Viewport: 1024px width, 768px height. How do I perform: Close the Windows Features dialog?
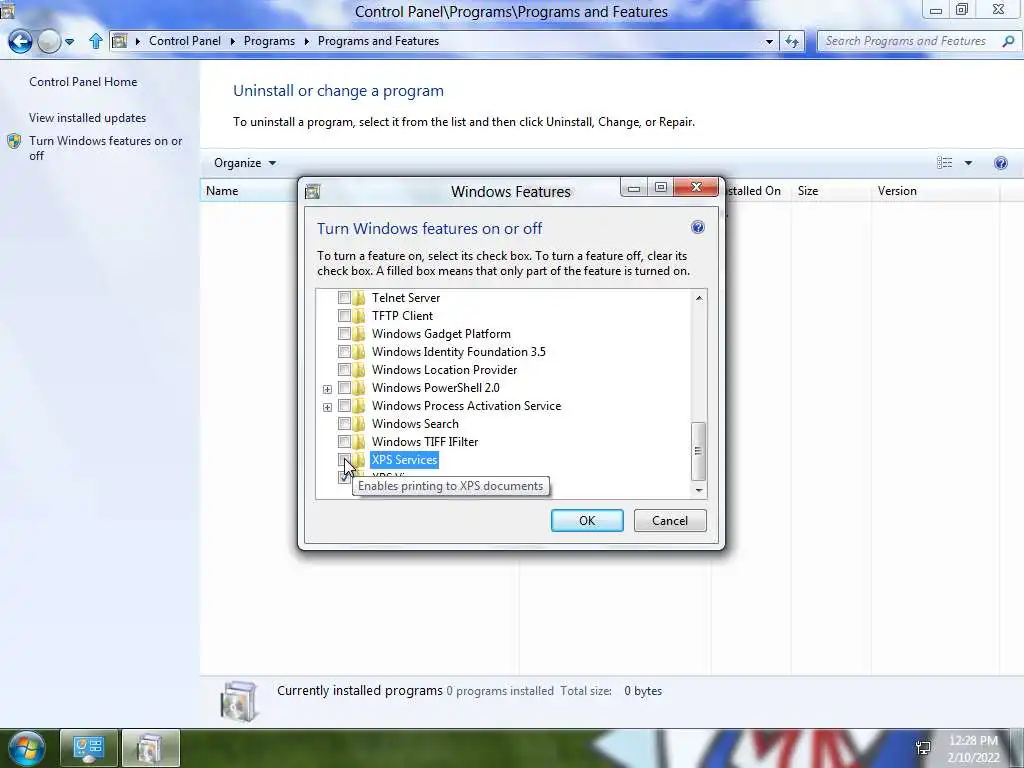[696, 187]
